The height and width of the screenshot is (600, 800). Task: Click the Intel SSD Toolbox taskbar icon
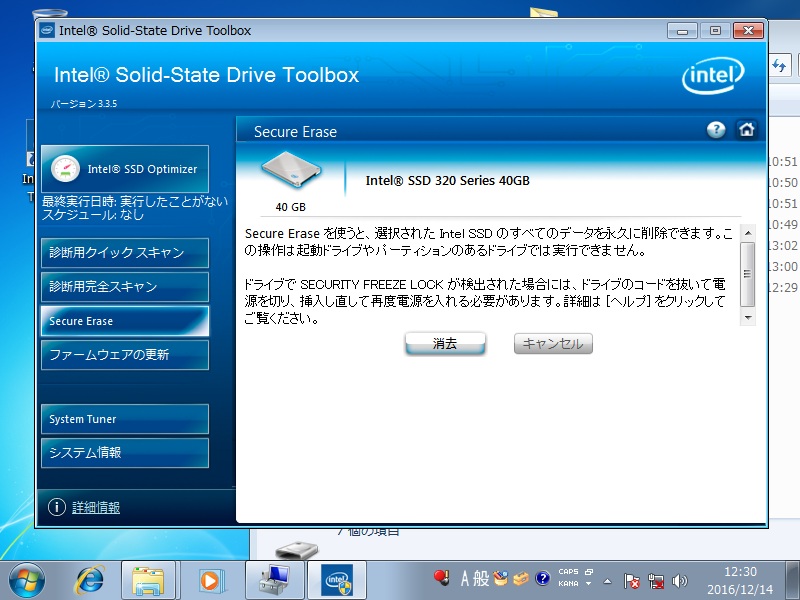(337, 581)
